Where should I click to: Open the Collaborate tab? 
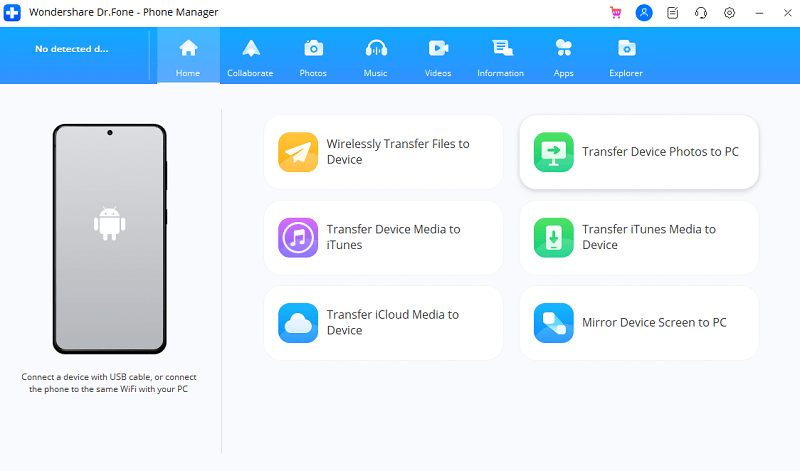250,57
